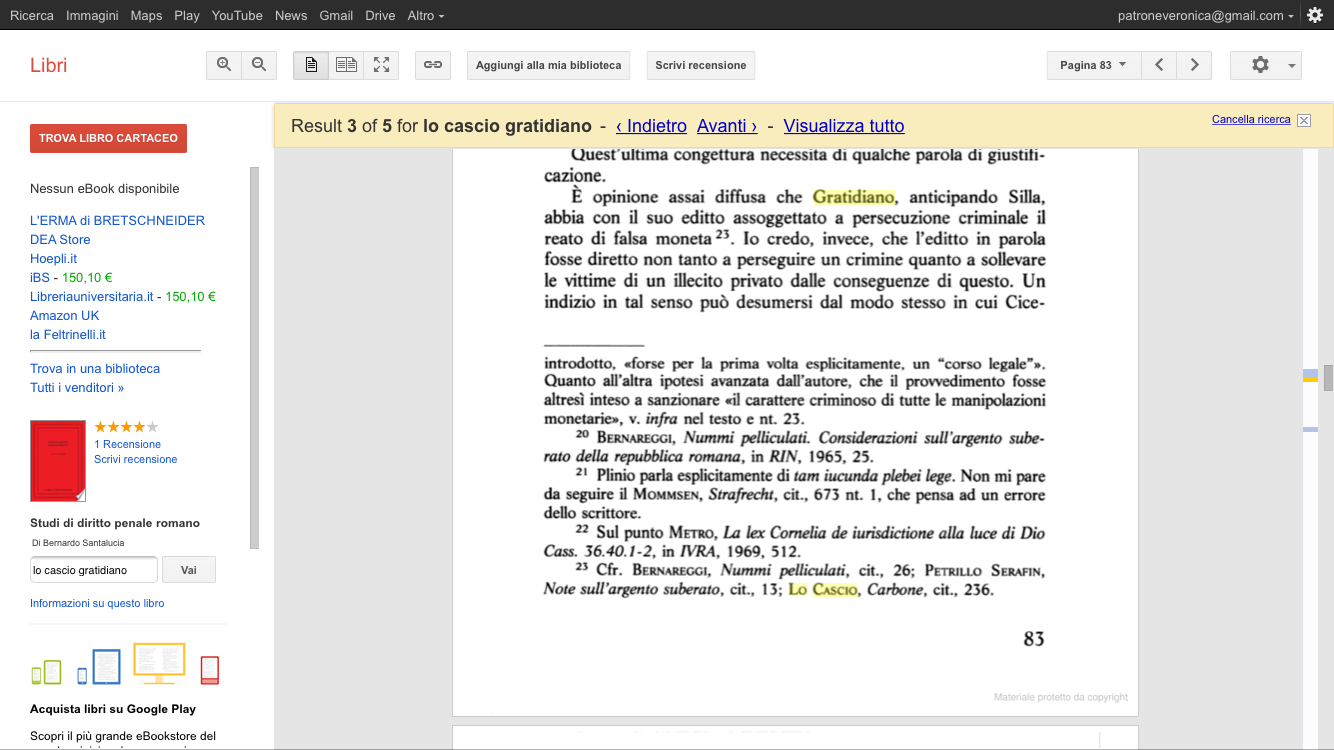Open Informazioni su questo libro link
The image size is (1334, 750).
click(97, 603)
